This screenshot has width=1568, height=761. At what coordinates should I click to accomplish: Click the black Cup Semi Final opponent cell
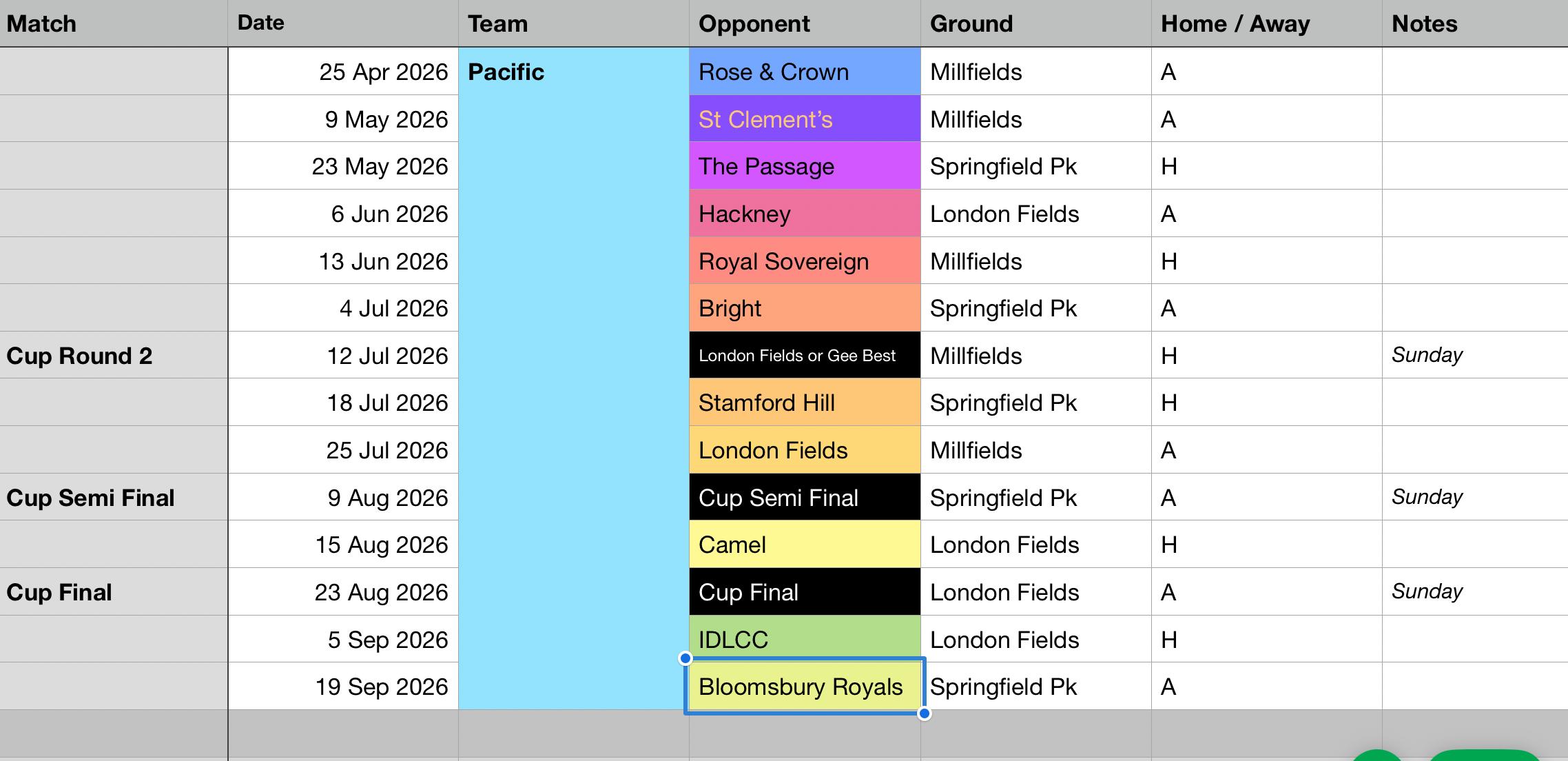(x=805, y=497)
